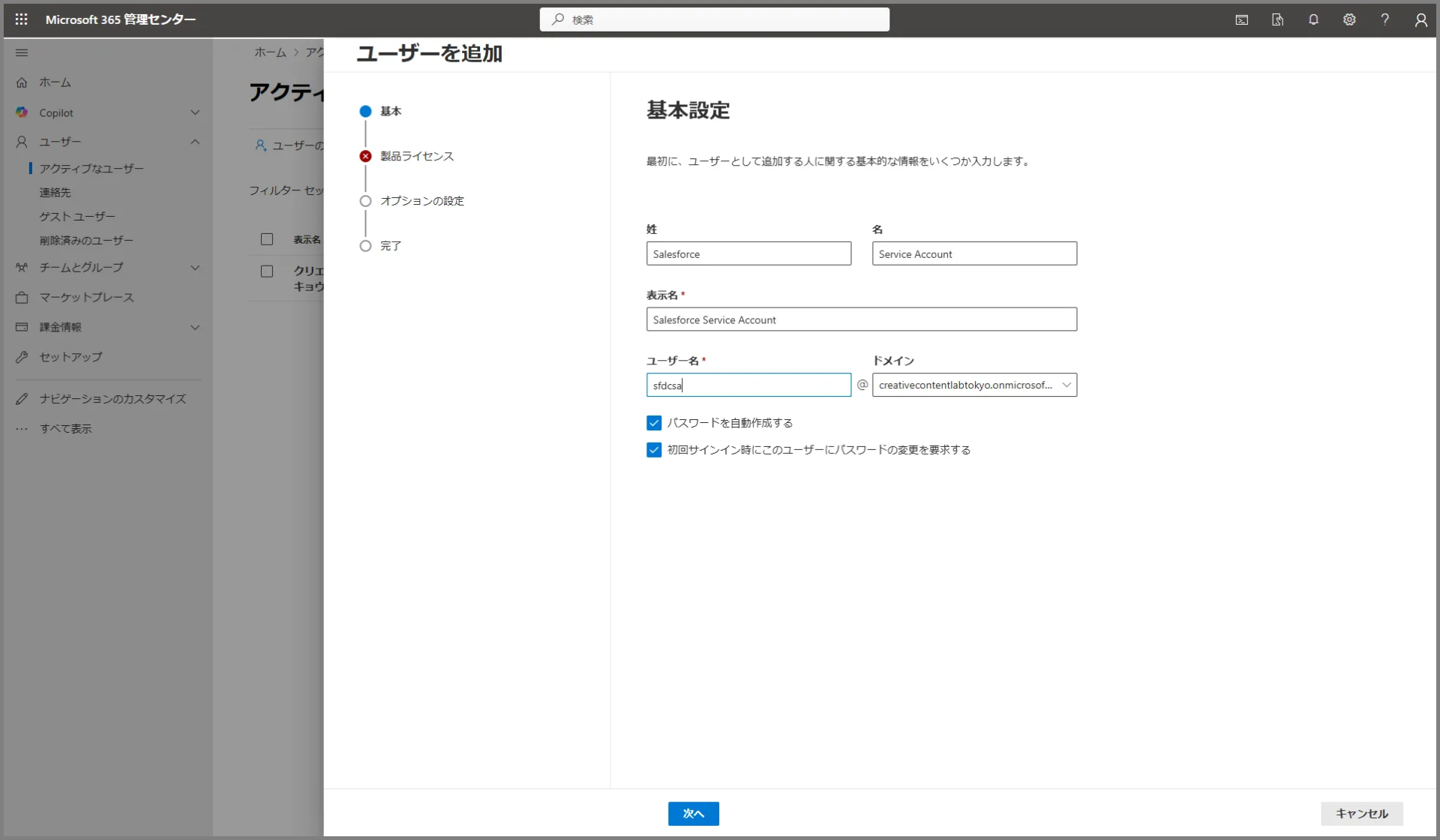Open すべて表示 nav link
The width and height of the screenshot is (1440, 840).
(65, 429)
